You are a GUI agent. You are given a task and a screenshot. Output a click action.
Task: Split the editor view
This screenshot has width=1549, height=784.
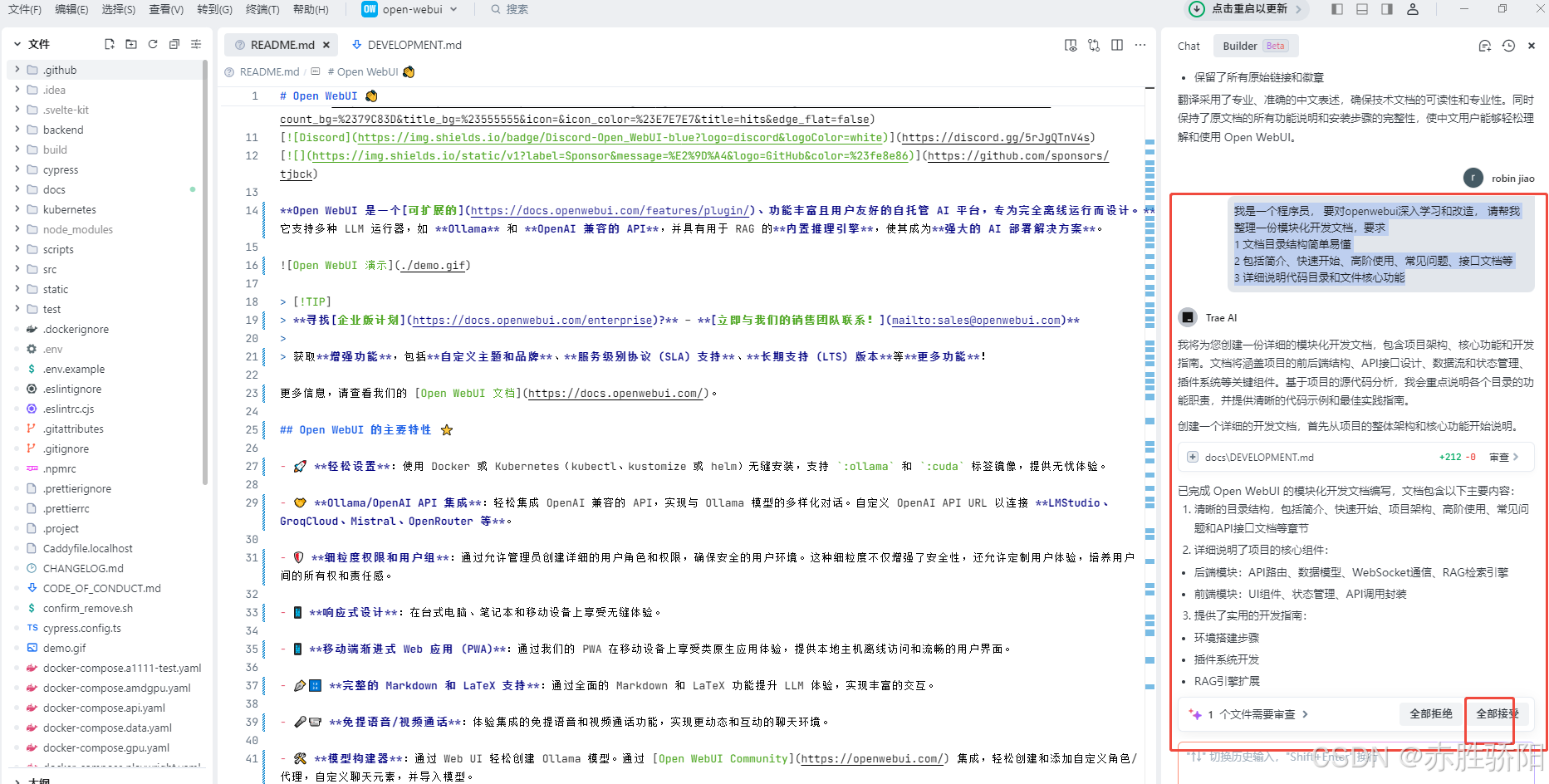tap(1117, 45)
